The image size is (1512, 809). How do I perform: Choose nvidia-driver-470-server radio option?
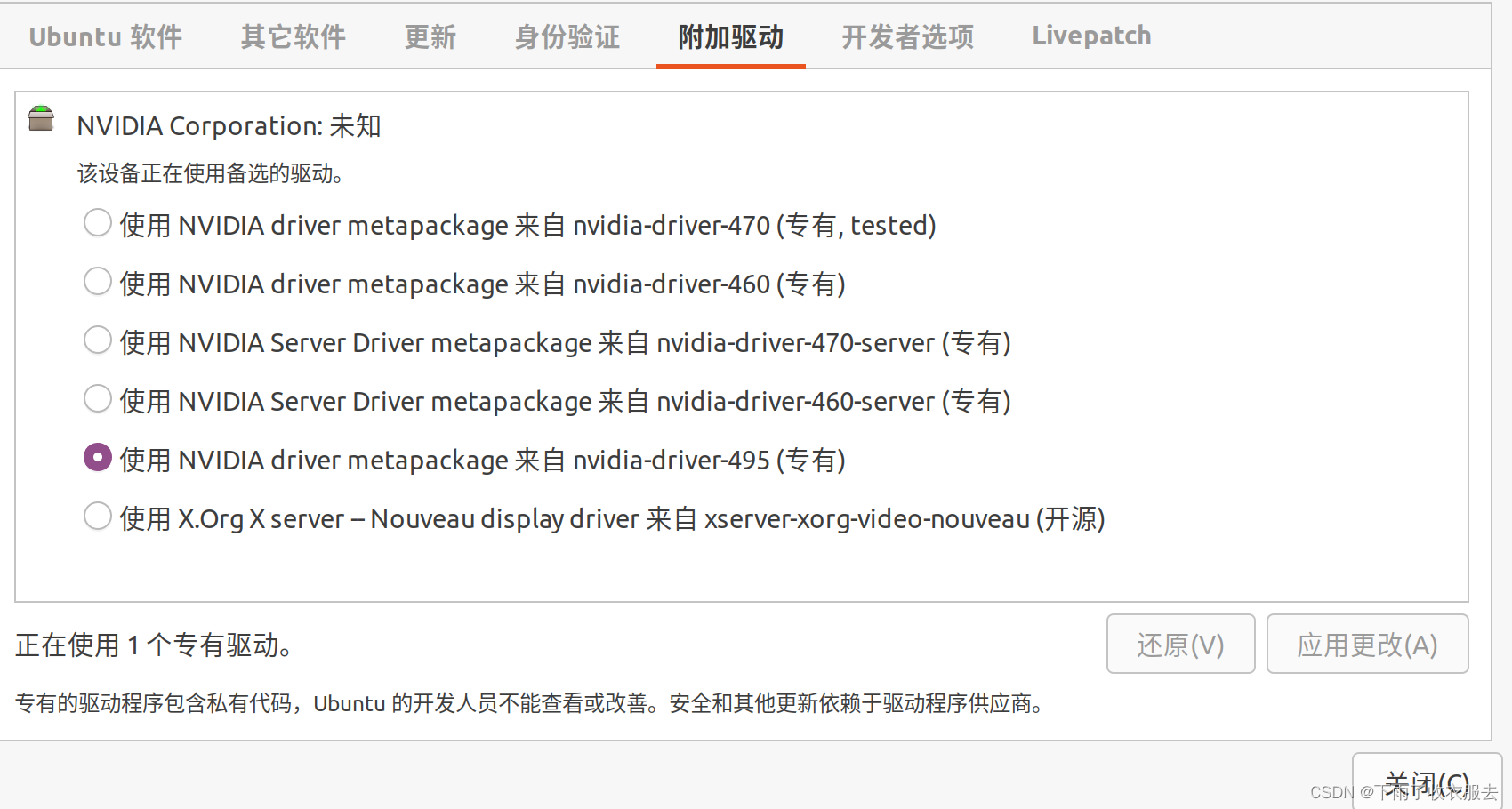tap(98, 340)
